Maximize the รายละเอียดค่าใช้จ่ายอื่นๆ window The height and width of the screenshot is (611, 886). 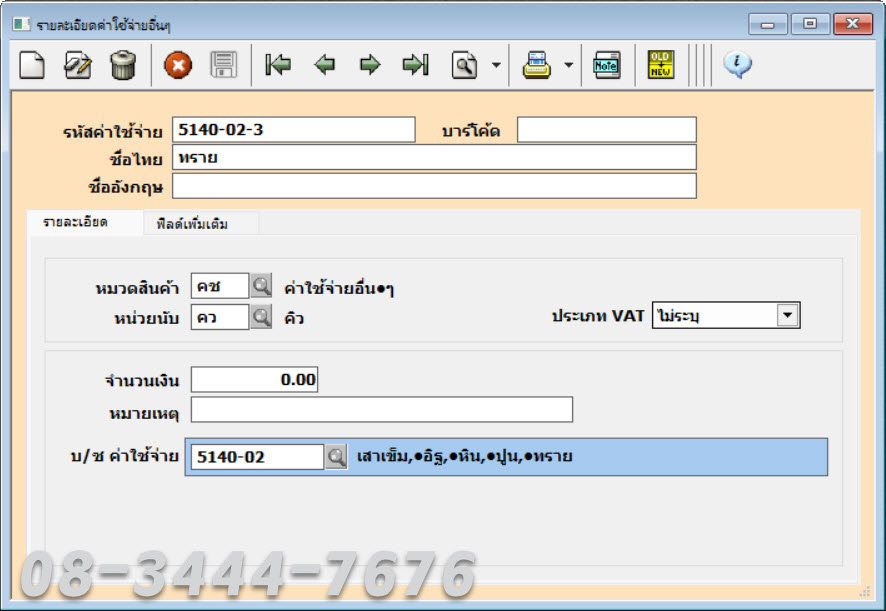[810, 24]
